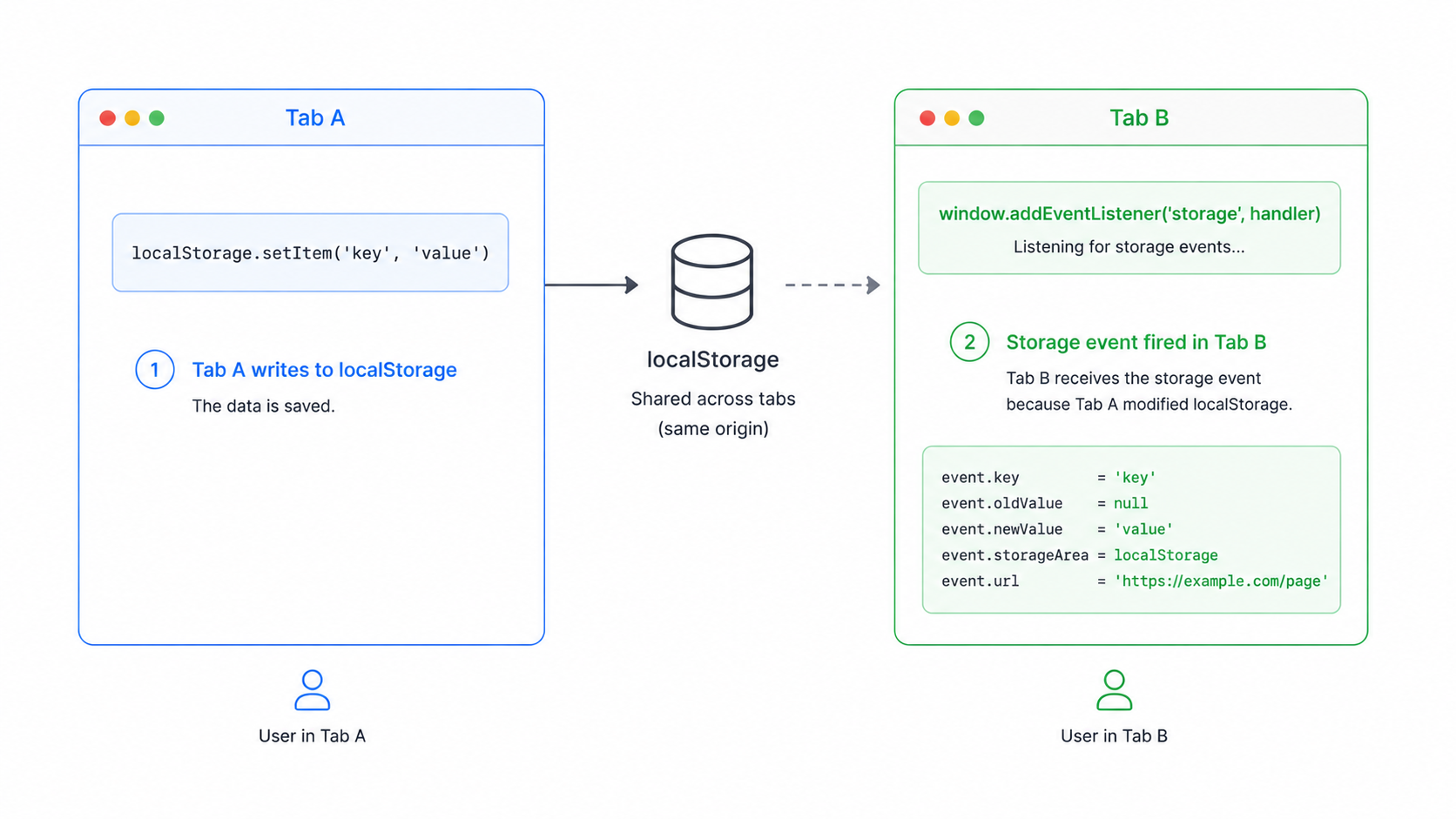This screenshot has width=1456, height=819.
Task: Select the Tab B title
Action: pos(1139,118)
